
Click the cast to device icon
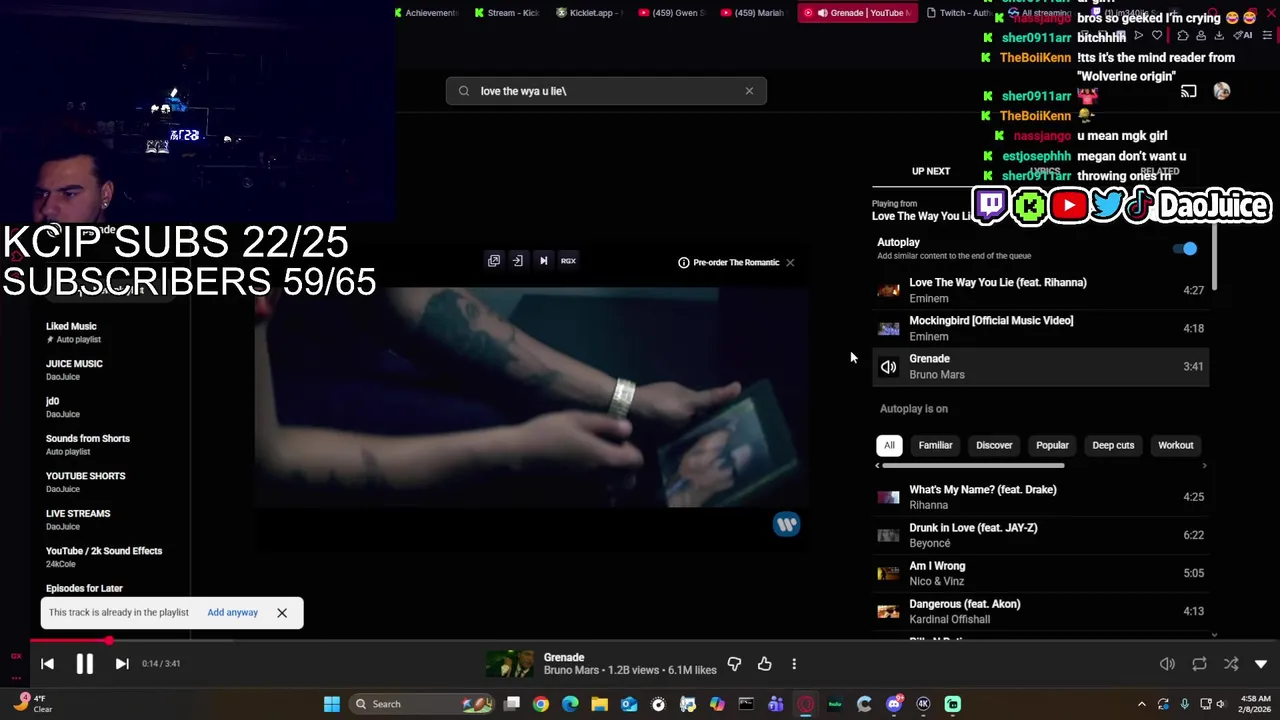(1188, 91)
